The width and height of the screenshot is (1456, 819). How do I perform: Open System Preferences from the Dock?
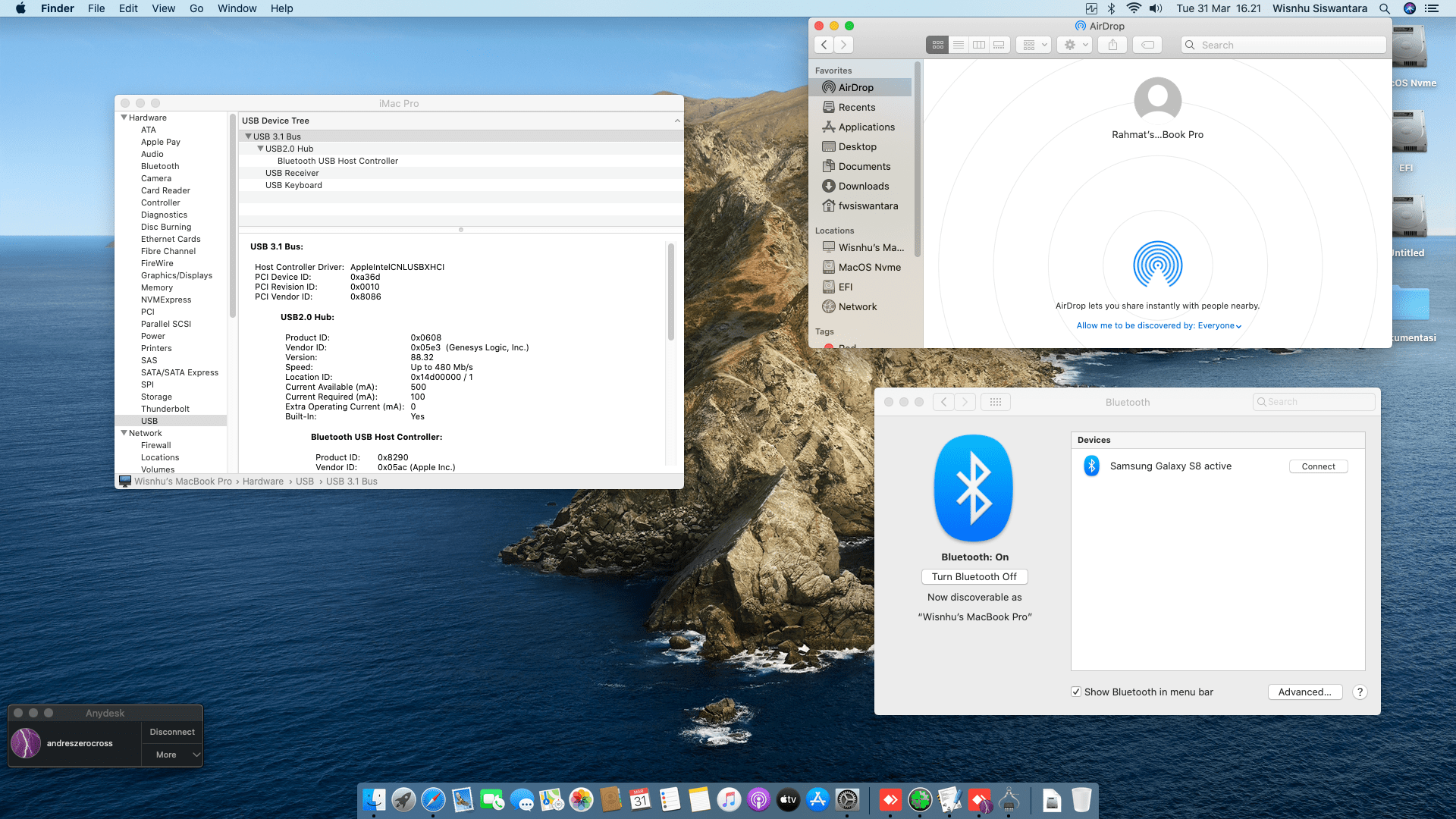(847, 799)
